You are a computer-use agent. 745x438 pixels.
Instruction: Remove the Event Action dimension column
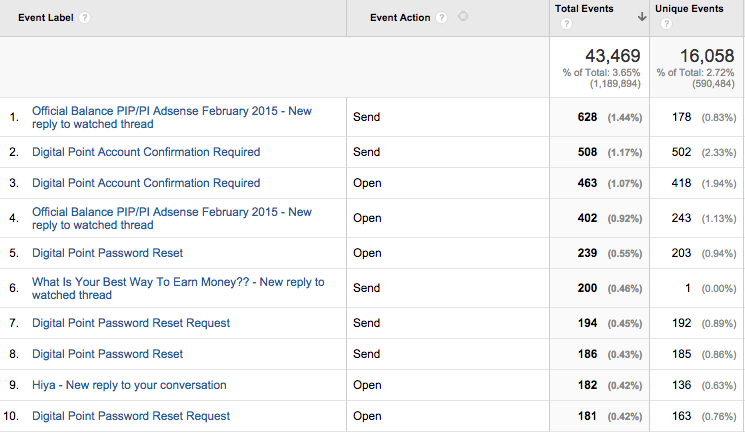click(462, 17)
